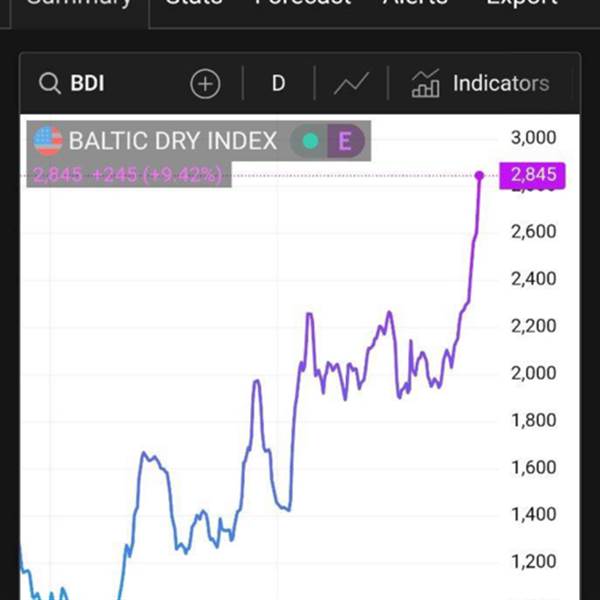
Task: Click the magnifier search icon
Action: (x=50, y=84)
